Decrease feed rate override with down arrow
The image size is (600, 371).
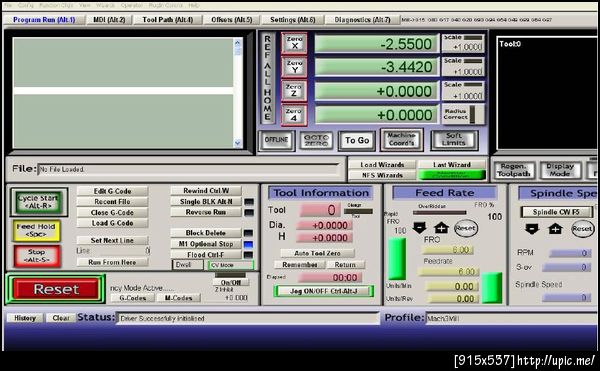coord(419,228)
